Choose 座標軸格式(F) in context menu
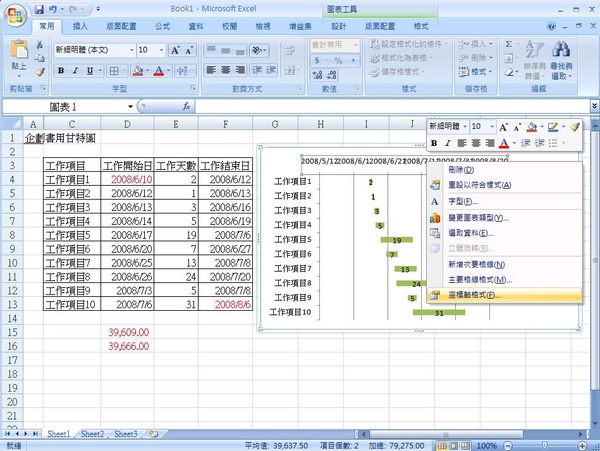Image resolution: width=600 pixels, height=451 pixels. (x=504, y=295)
